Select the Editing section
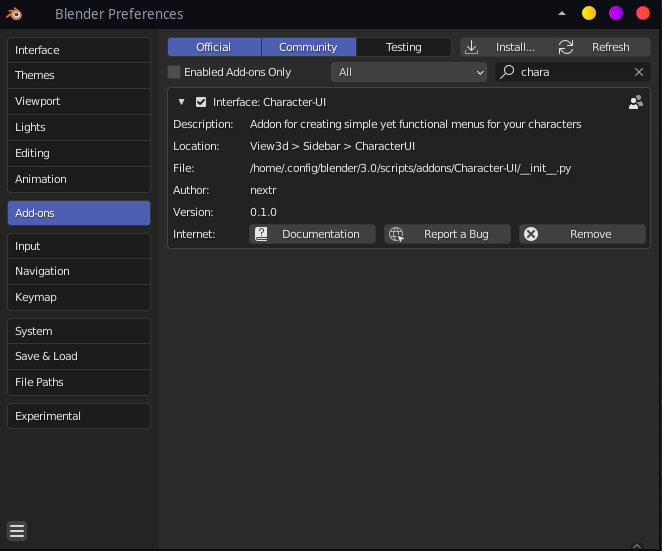This screenshot has height=551, width=662. pos(79,153)
